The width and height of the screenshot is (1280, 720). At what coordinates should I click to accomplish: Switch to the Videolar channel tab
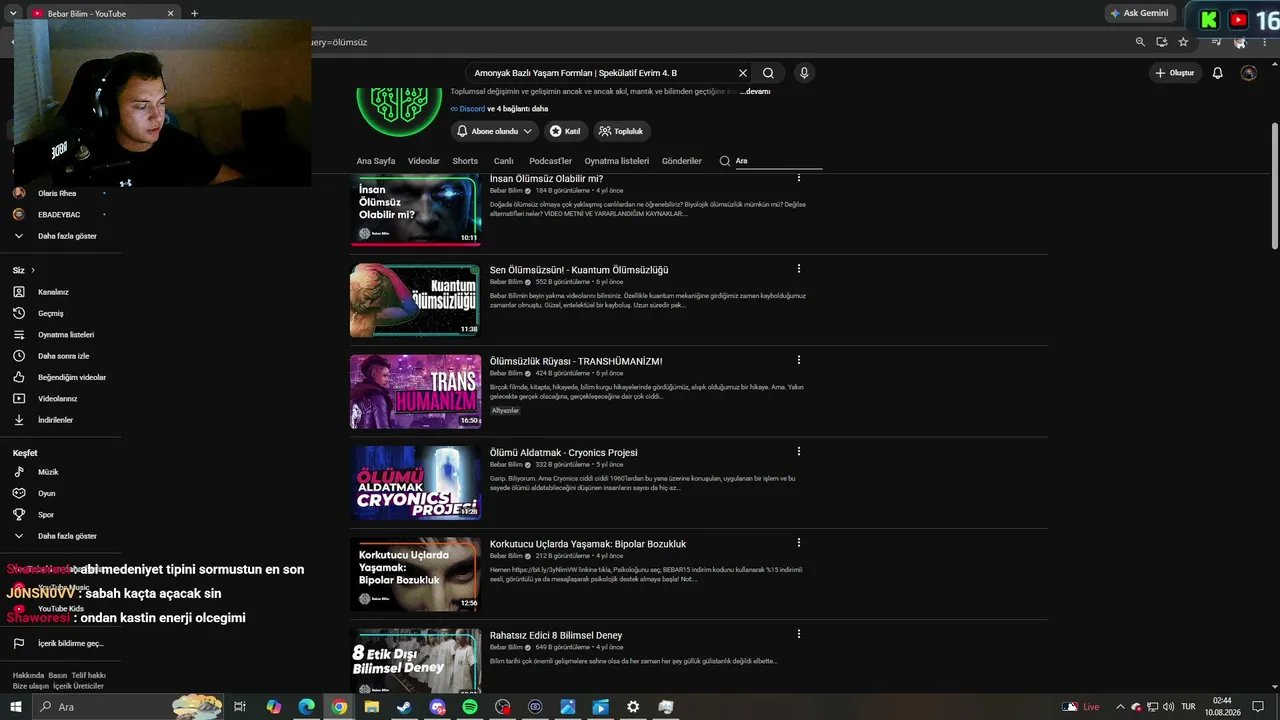coord(424,161)
